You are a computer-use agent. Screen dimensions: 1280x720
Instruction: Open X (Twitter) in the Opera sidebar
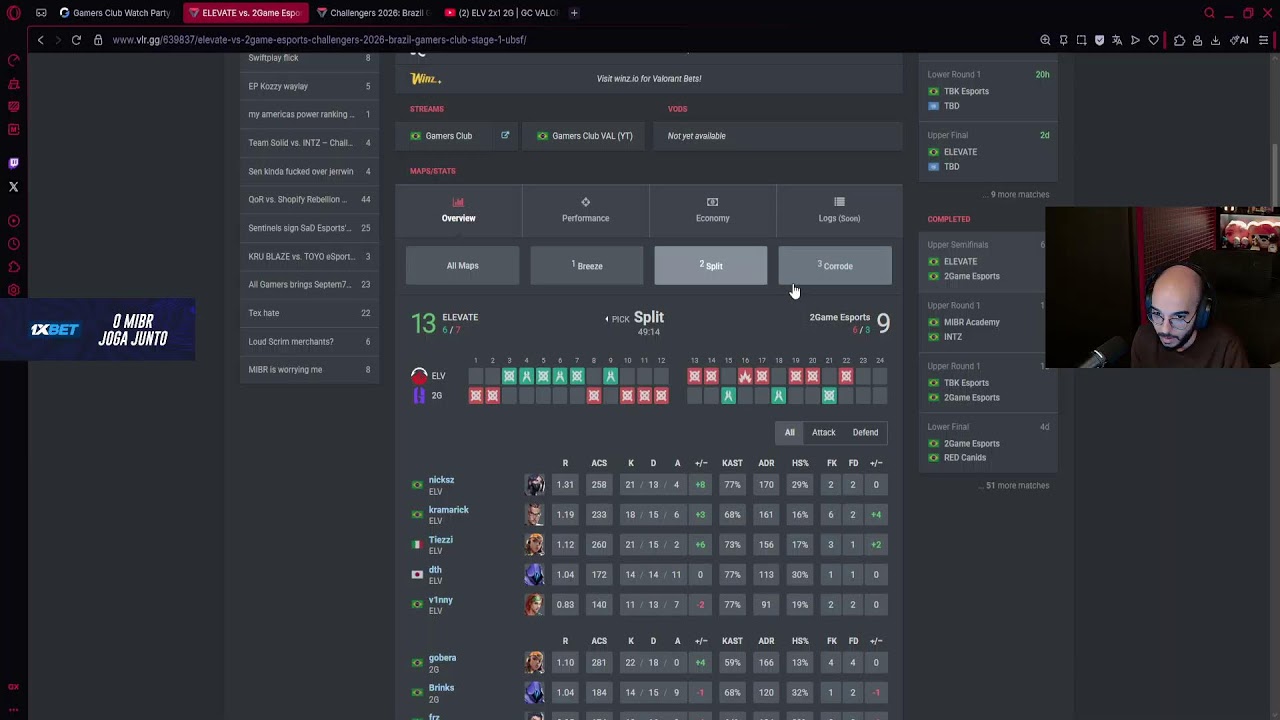click(14, 187)
